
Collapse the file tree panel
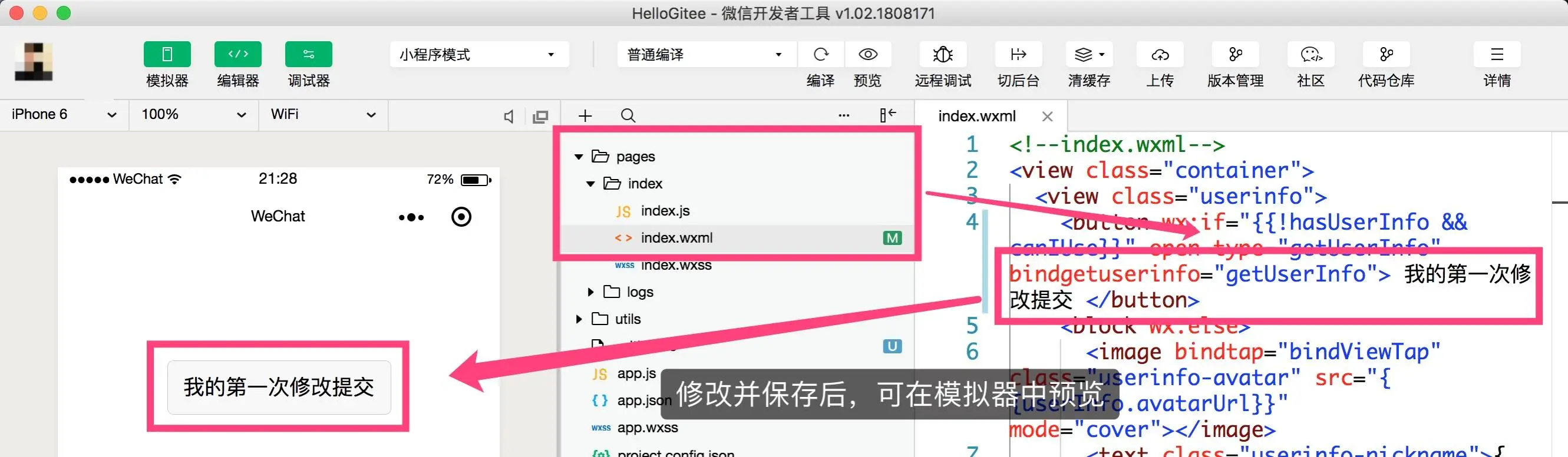tap(888, 114)
